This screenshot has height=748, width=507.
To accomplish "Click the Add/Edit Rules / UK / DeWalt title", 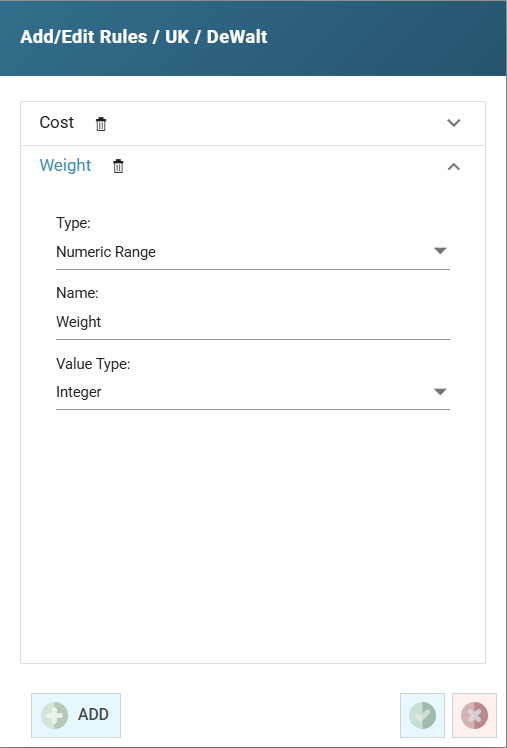I will pyautogui.click(x=144, y=37).
